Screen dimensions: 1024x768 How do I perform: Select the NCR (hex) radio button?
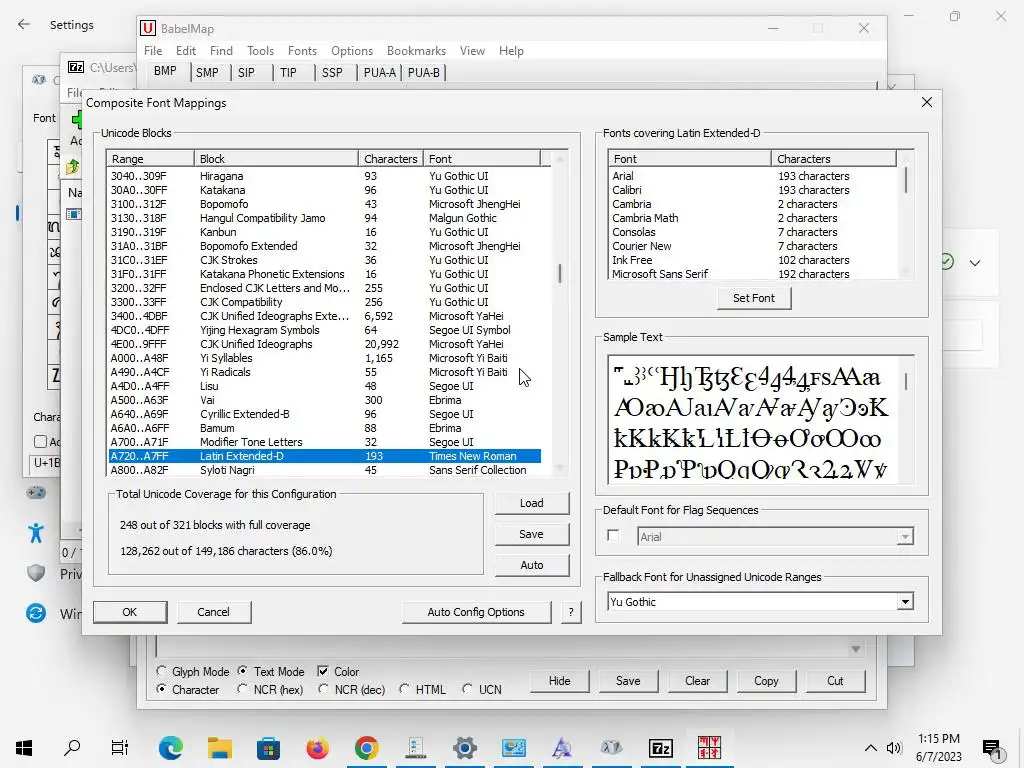point(242,689)
